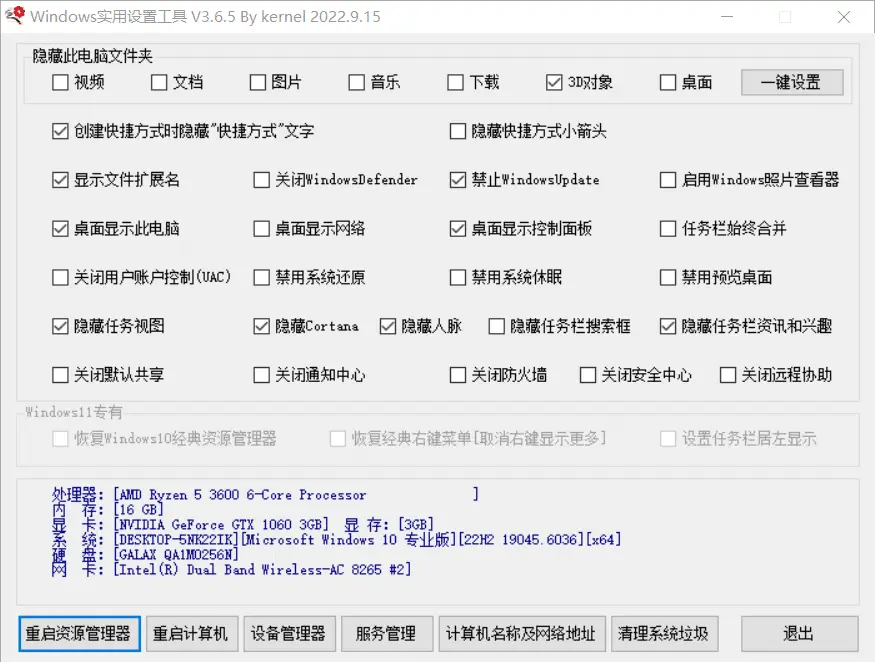This screenshot has height=662, width=875.
Task: Click 重启计算机 button
Action: pos(192,634)
